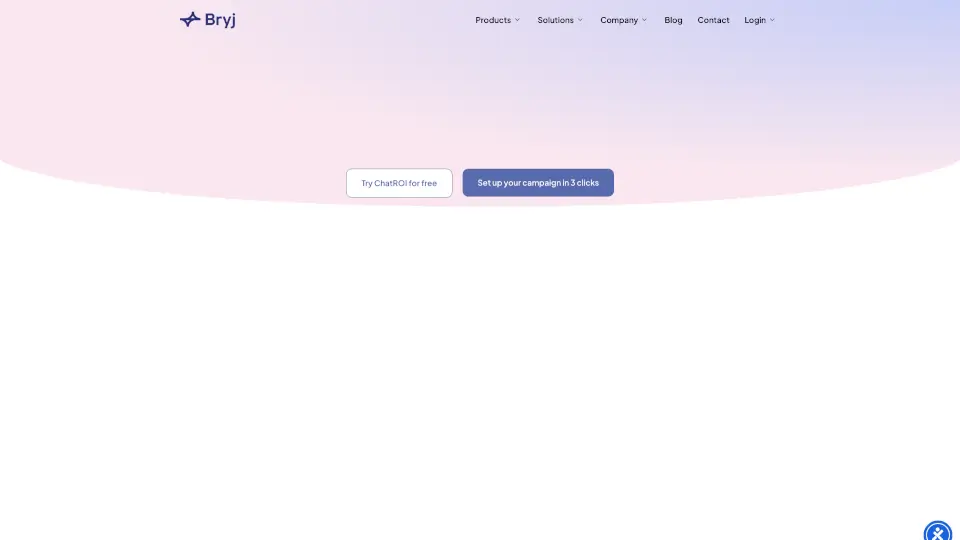Expand the Products dropdown chevron
Image resolution: width=960 pixels, height=540 pixels.
point(517,20)
